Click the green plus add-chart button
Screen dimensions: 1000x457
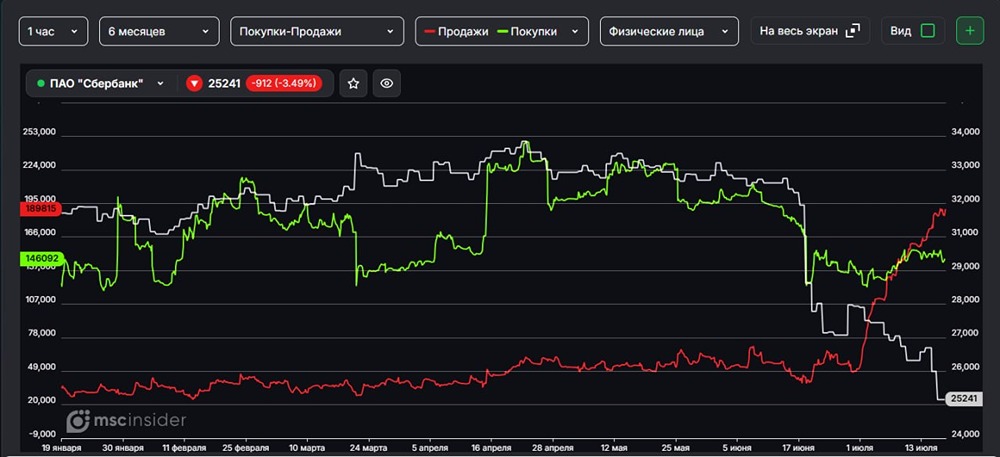point(969,31)
